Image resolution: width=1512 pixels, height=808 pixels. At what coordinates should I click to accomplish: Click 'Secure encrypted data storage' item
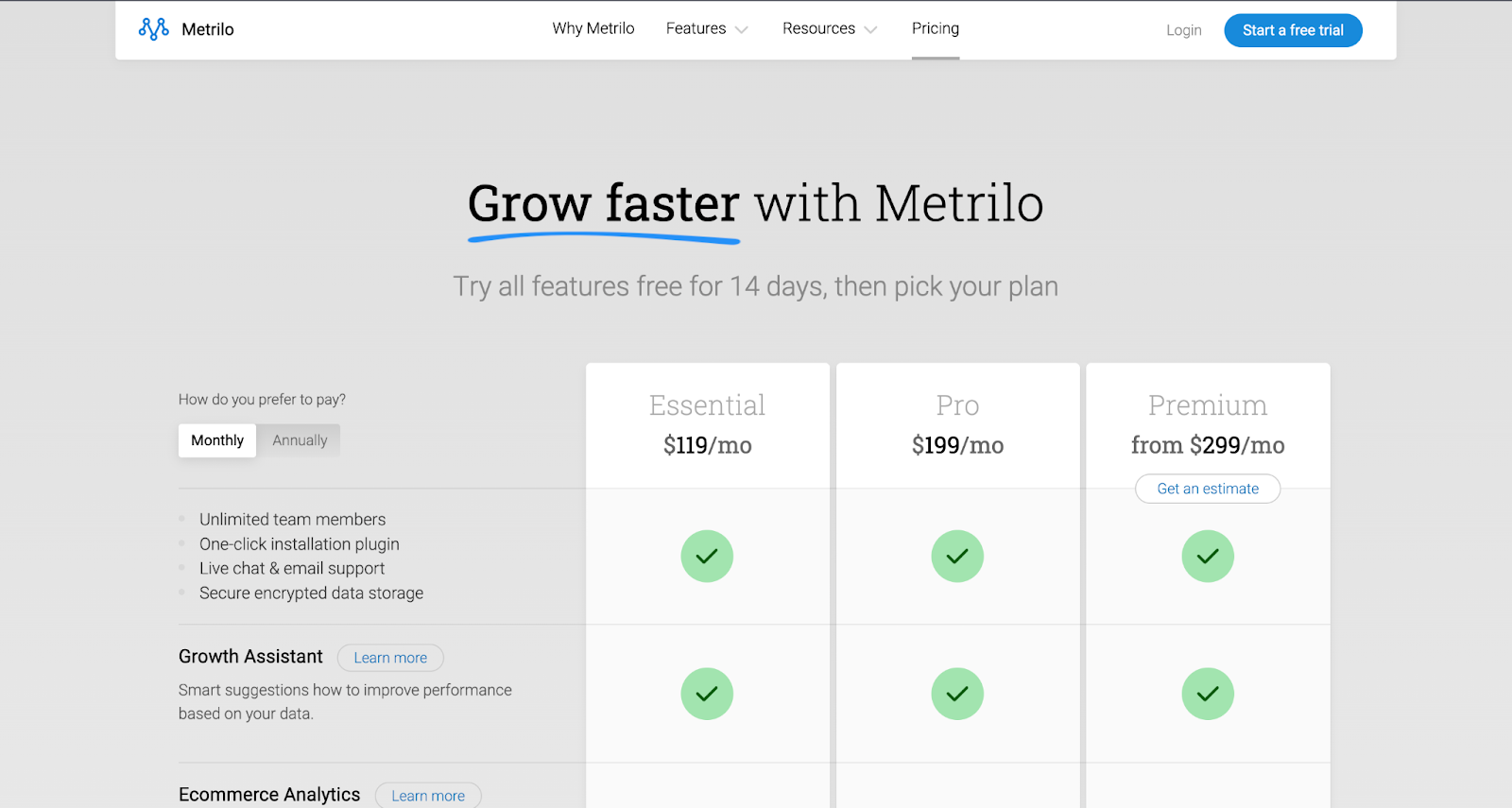coord(311,593)
